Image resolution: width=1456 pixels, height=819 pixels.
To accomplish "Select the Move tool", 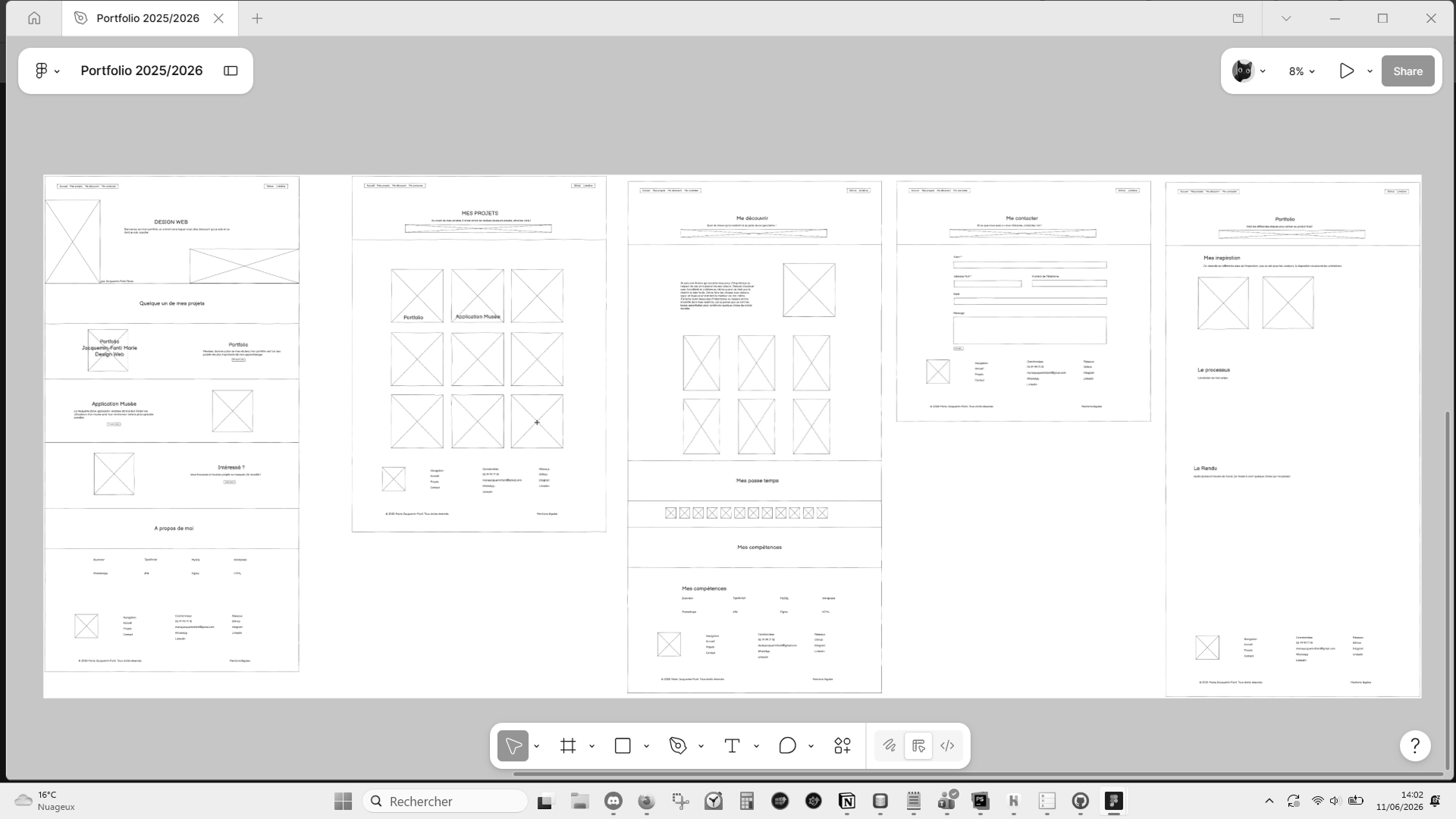I will point(513,746).
